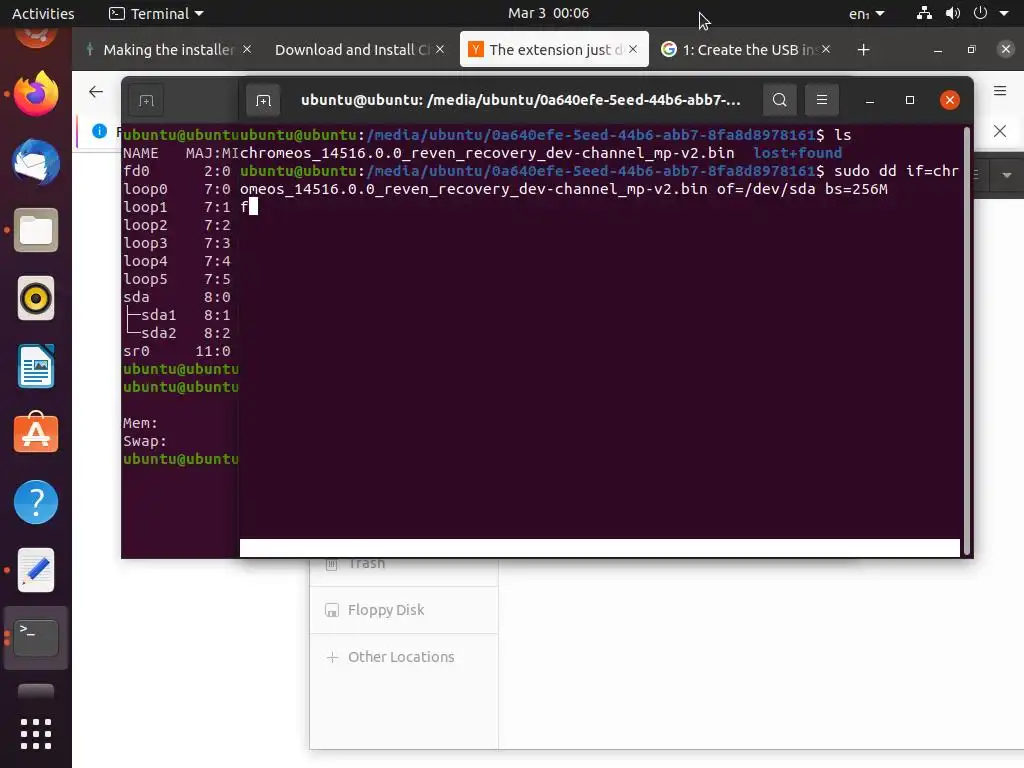Click the terminal window title text
Viewport: 1024px width, 768px height.
520,100
